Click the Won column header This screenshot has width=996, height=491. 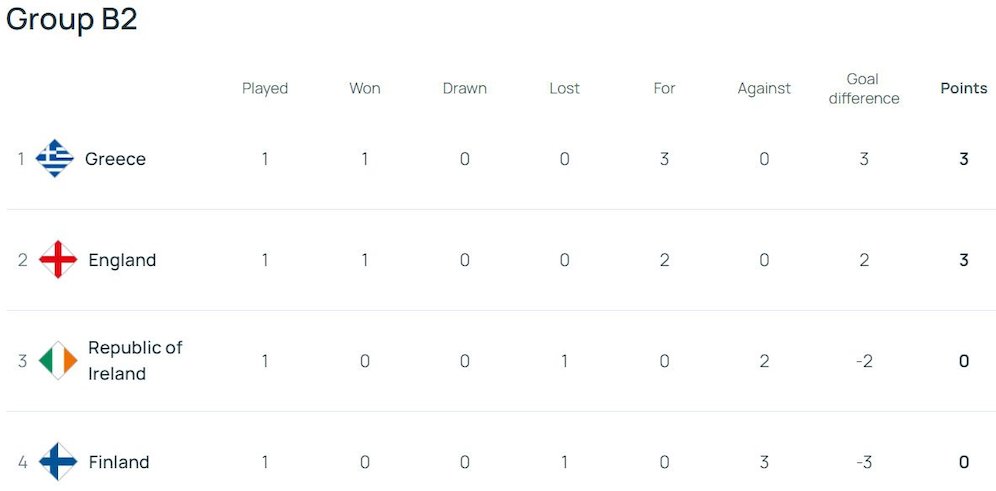pyautogui.click(x=365, y=88)
